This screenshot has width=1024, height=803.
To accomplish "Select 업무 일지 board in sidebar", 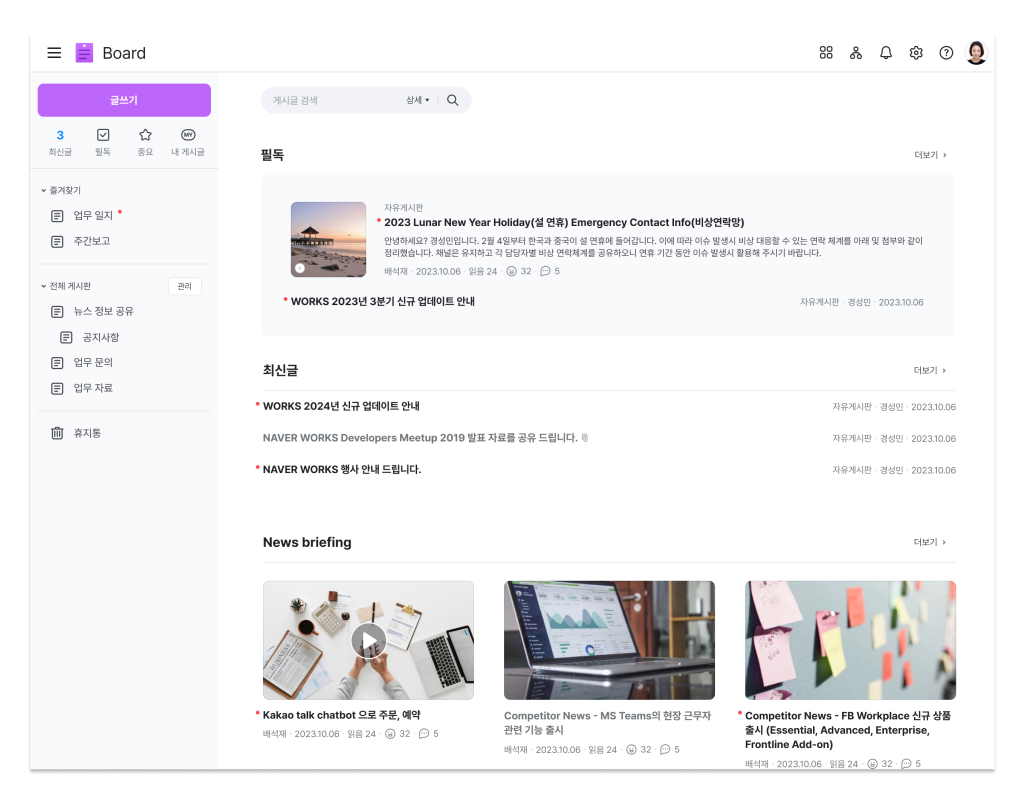I will pyautogui.click(x=93, y=215).
